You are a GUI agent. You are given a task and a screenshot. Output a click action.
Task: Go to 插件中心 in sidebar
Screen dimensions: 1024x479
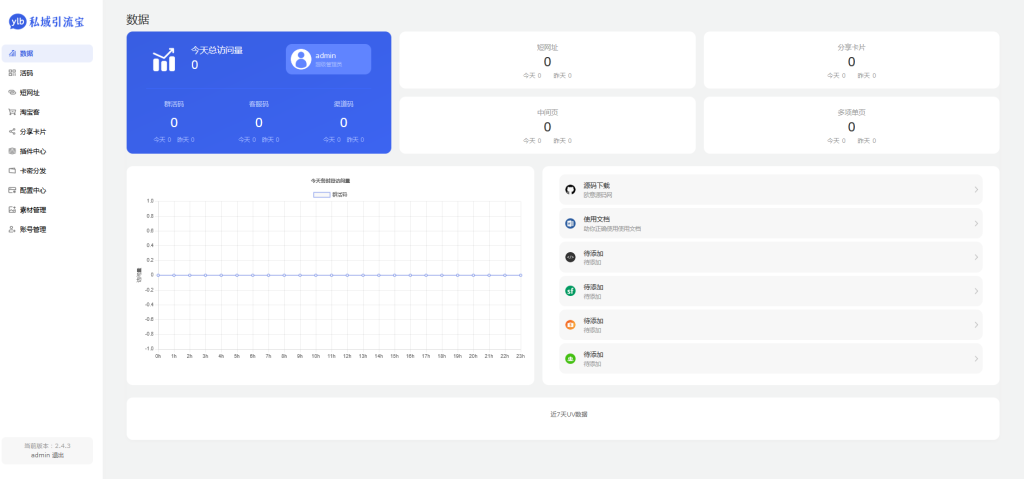click(33, 151)
